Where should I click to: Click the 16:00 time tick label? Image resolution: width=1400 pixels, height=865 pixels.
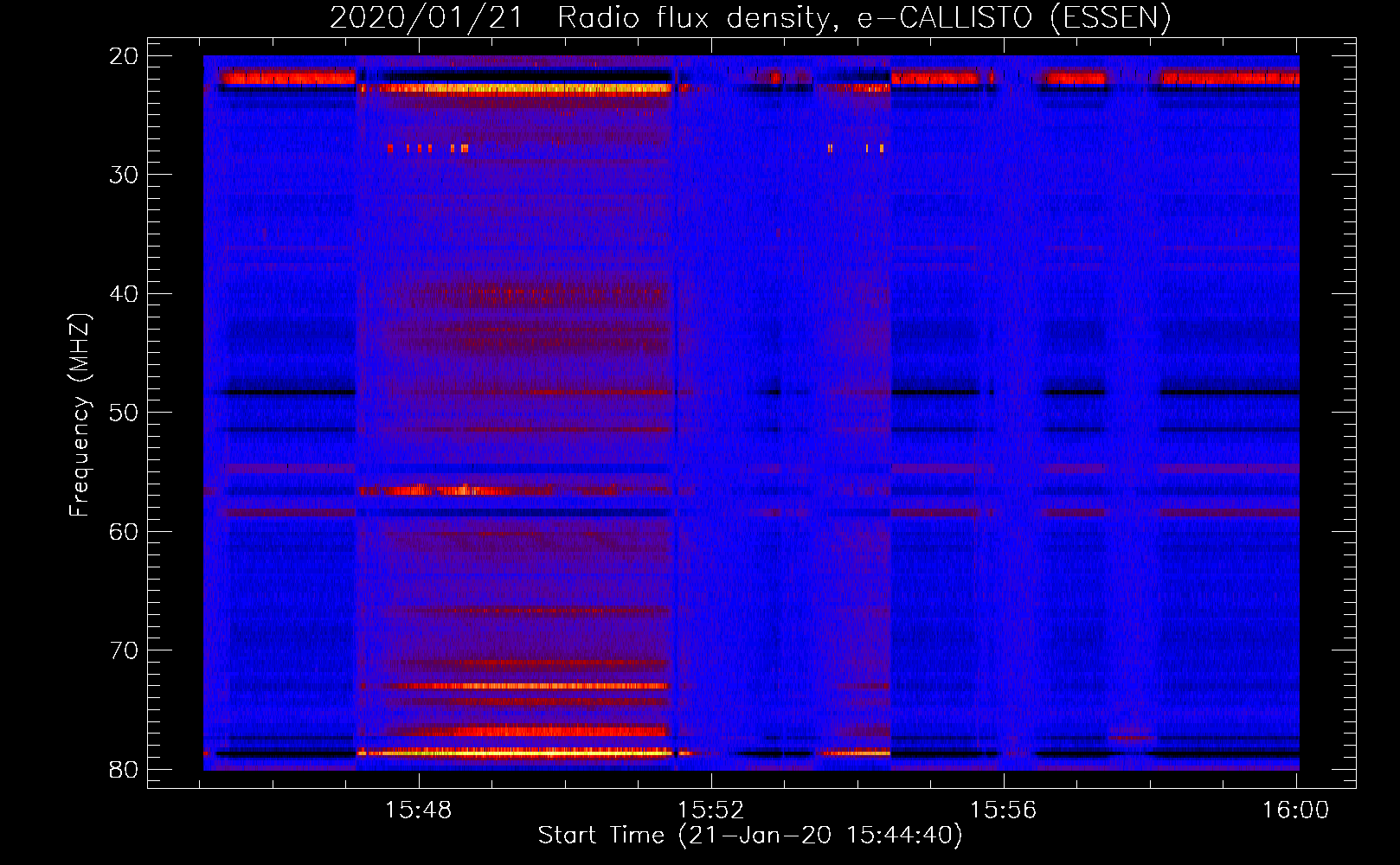[1295, 810]
